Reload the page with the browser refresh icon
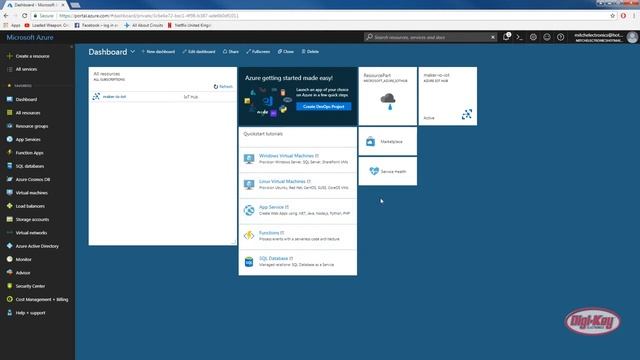This screenshot has height=360, width=640. coord(24,16)
